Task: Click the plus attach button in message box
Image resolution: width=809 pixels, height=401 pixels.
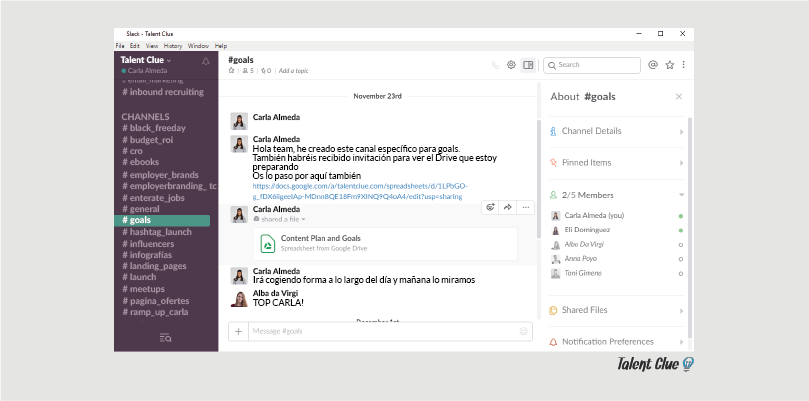Action: (x=238, y=331)
